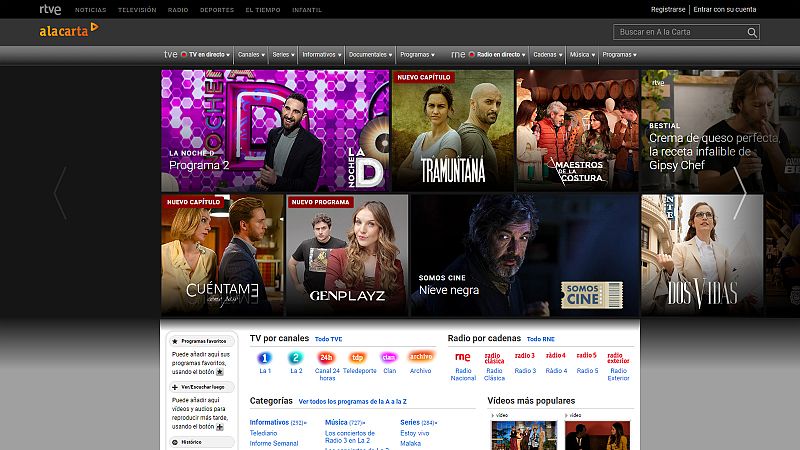
Task: Expand tve Programas dropdown
Action: click(417, 55)
